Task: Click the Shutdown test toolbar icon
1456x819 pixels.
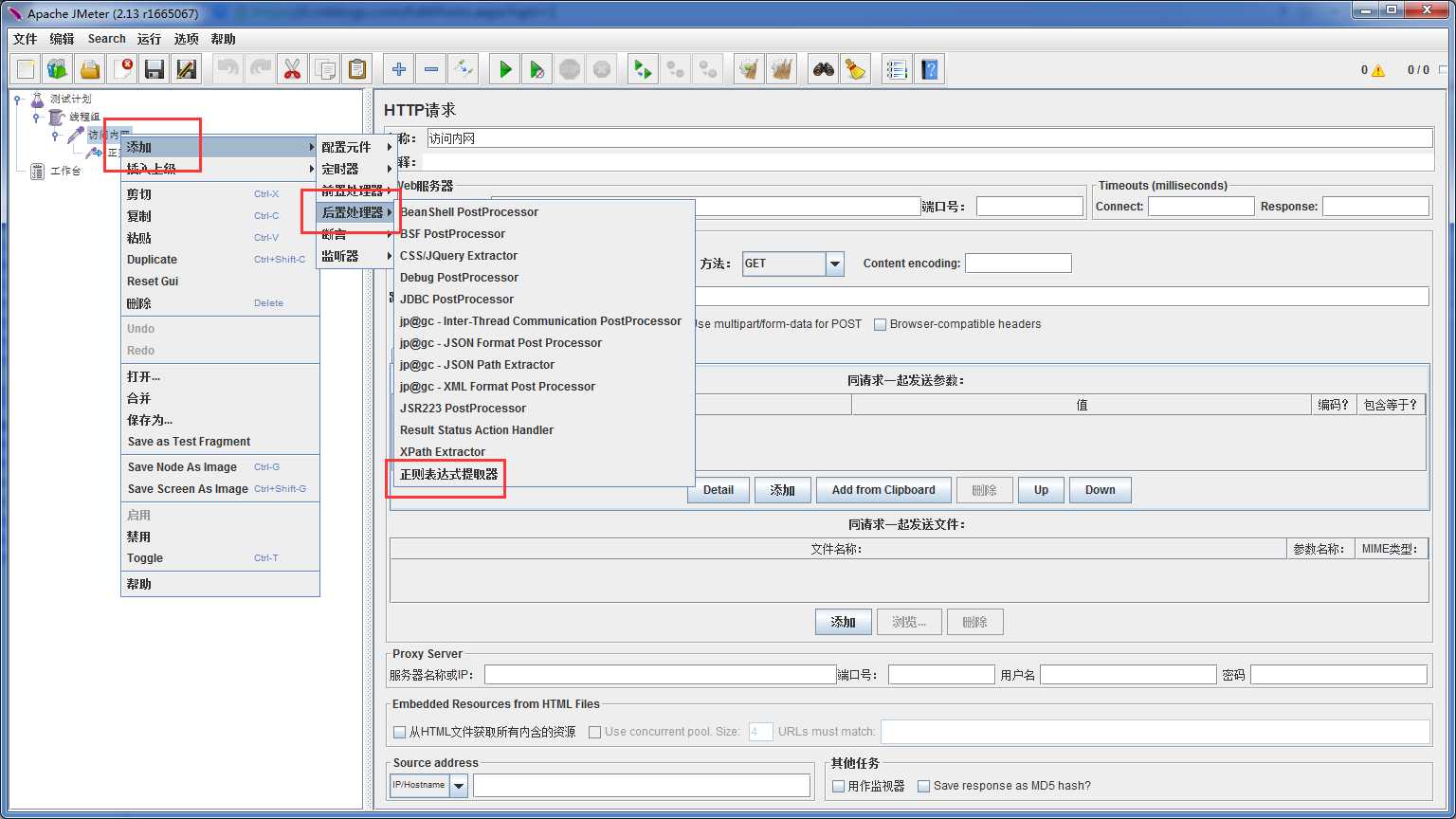Action: 602,69
